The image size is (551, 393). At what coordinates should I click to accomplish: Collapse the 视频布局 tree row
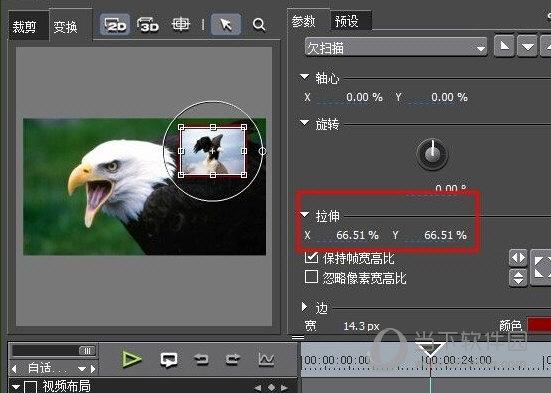16,387
